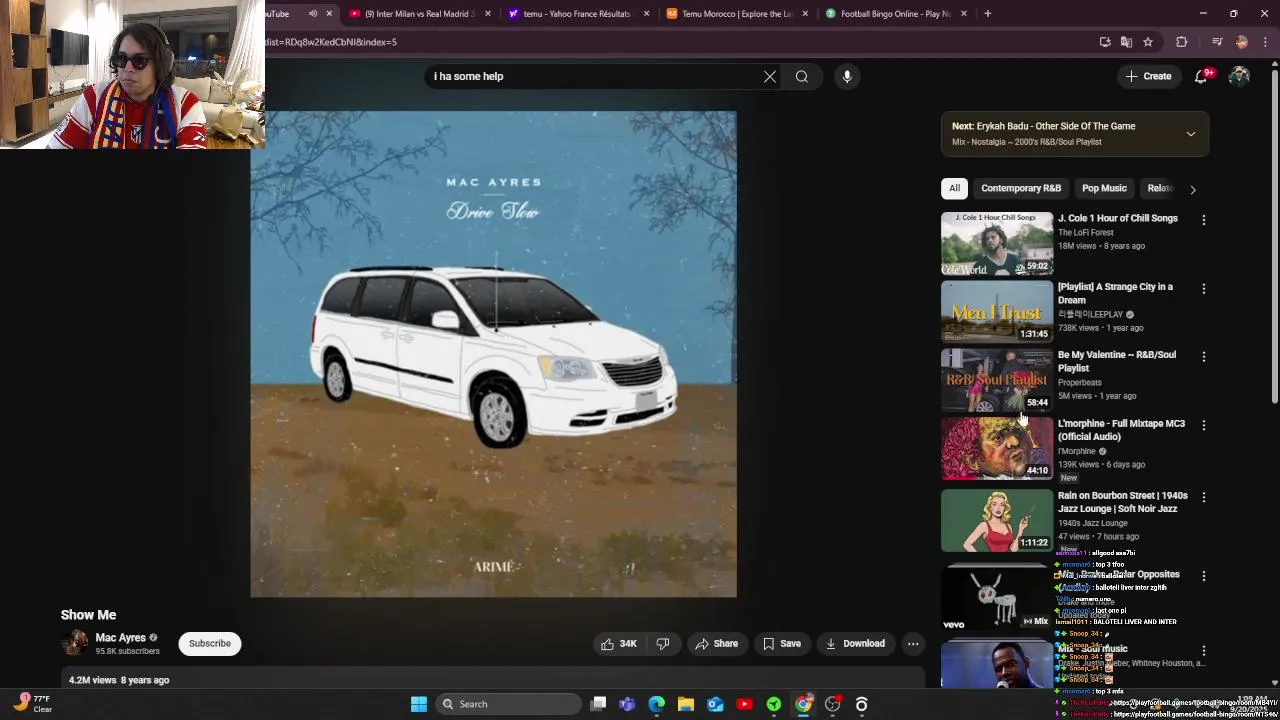The width and height of the screenshot is (1280, 720).
Task: Open L'morphine - Full Mixtape MC3 title
Action: [x=1121, y=430]
